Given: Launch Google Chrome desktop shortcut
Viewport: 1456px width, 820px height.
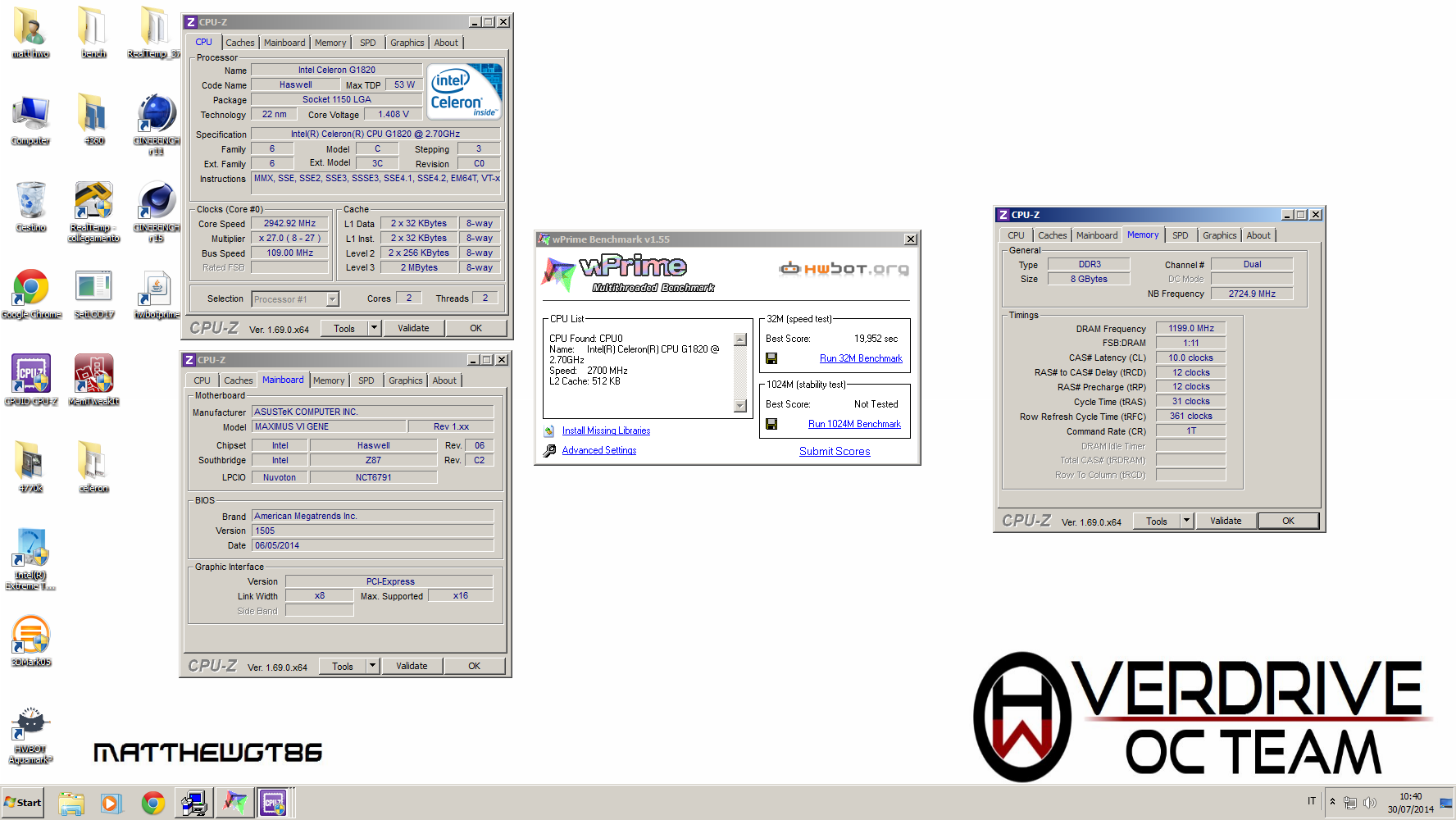Looking at the screenshot, I should pyautogui.click(x=31, y=293).
